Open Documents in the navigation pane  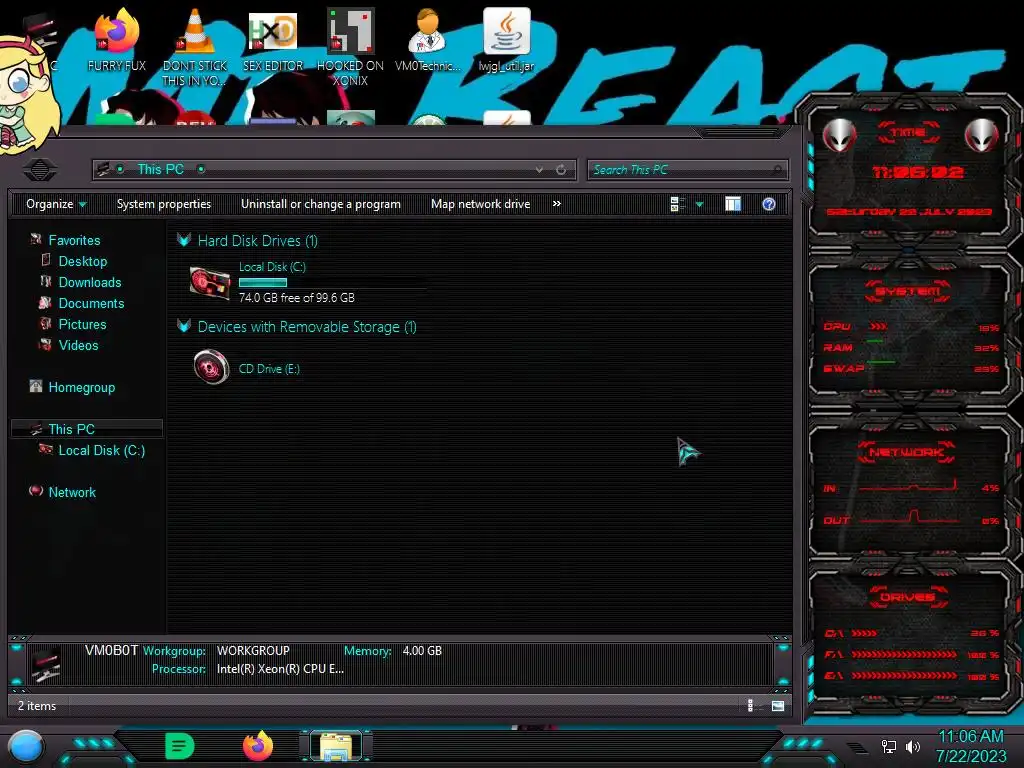coord(91,303)
